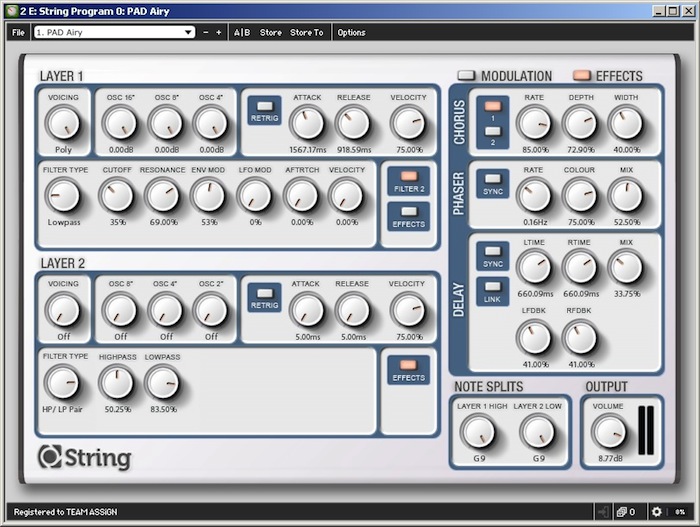This screenshot has width=700, height=527.
Task: Click the Layer 1 High note split knob
Action: coord(478,431)
